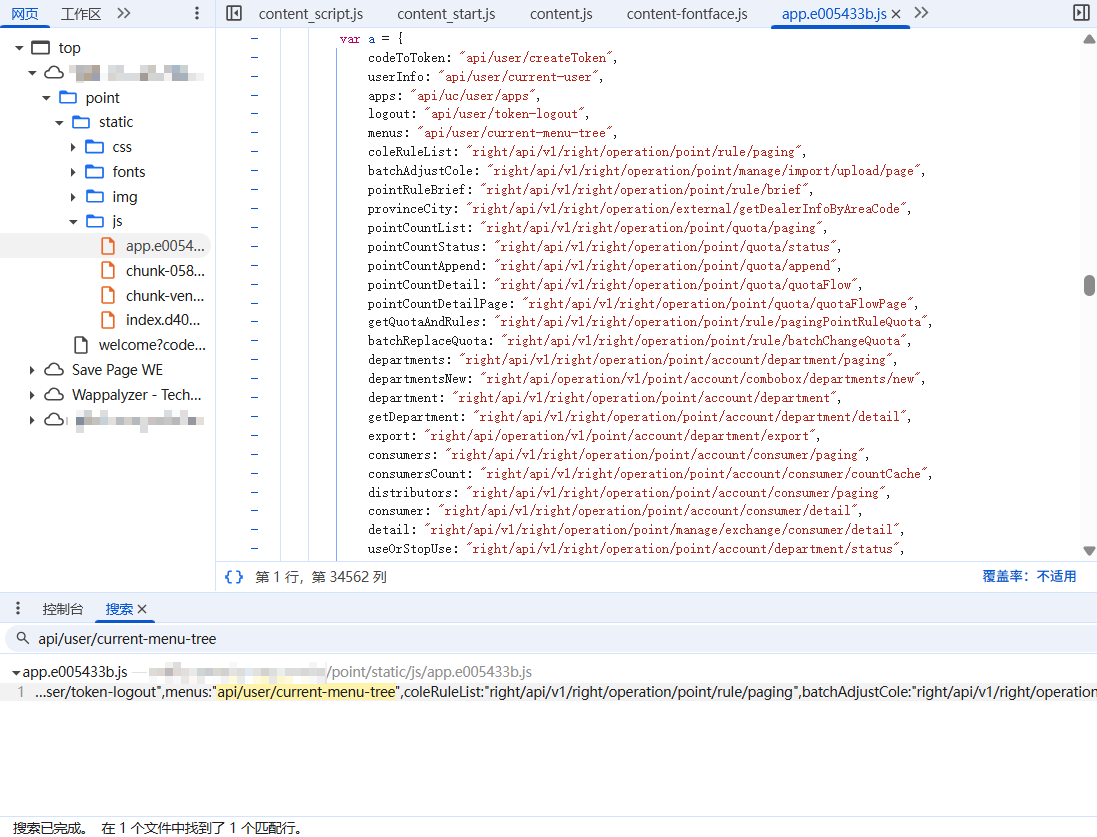Screen dimensions: 1097x837
Task: Select index.d40... file in tree
Action: 163,320
